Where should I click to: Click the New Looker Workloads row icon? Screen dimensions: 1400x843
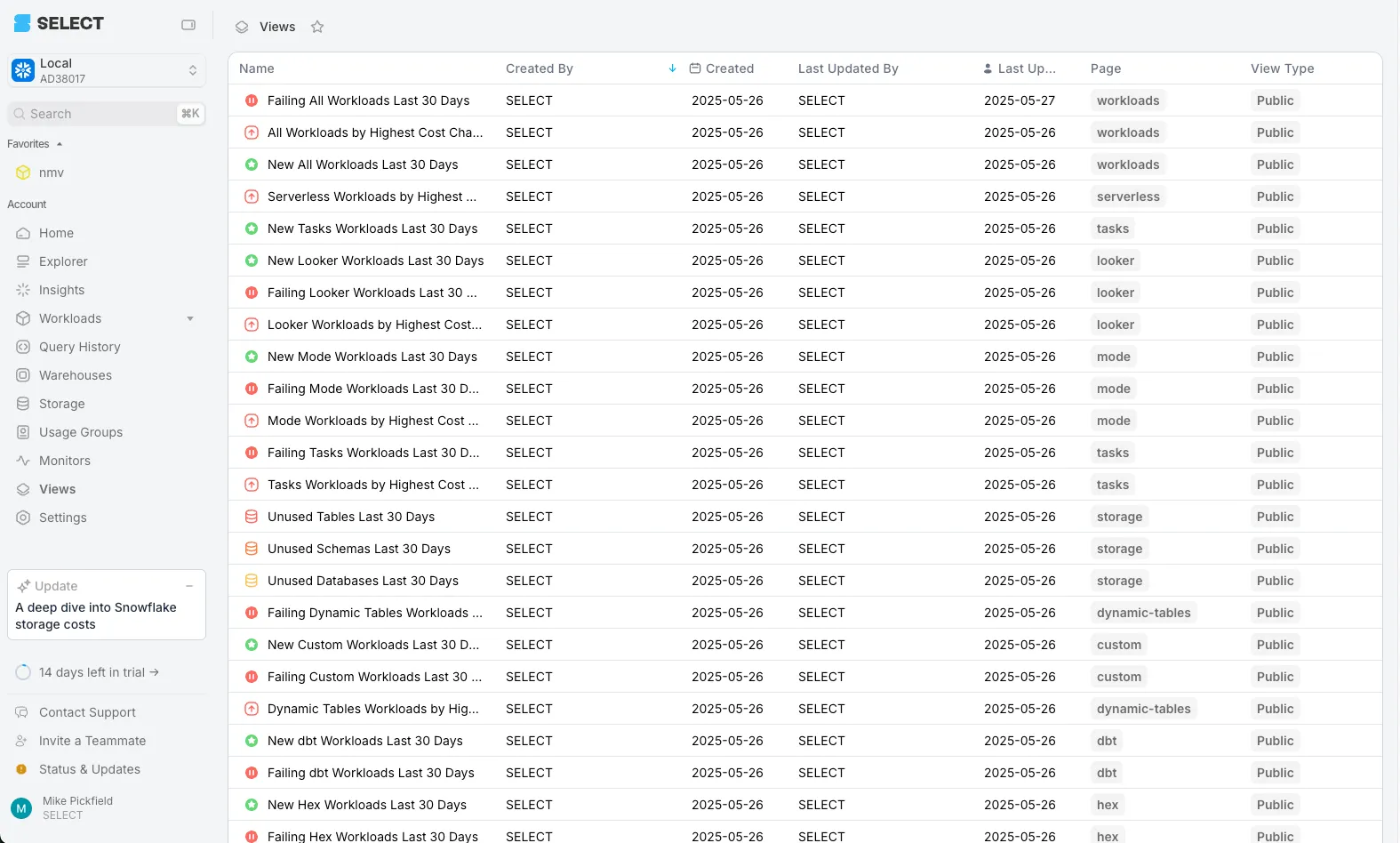252,261
